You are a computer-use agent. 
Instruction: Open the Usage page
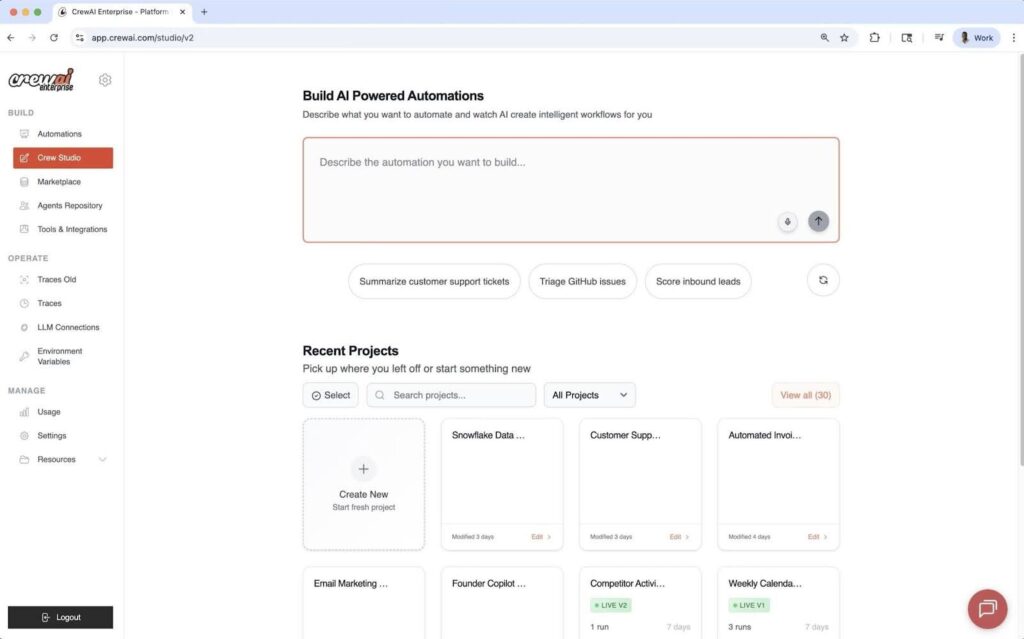(63, 412)
